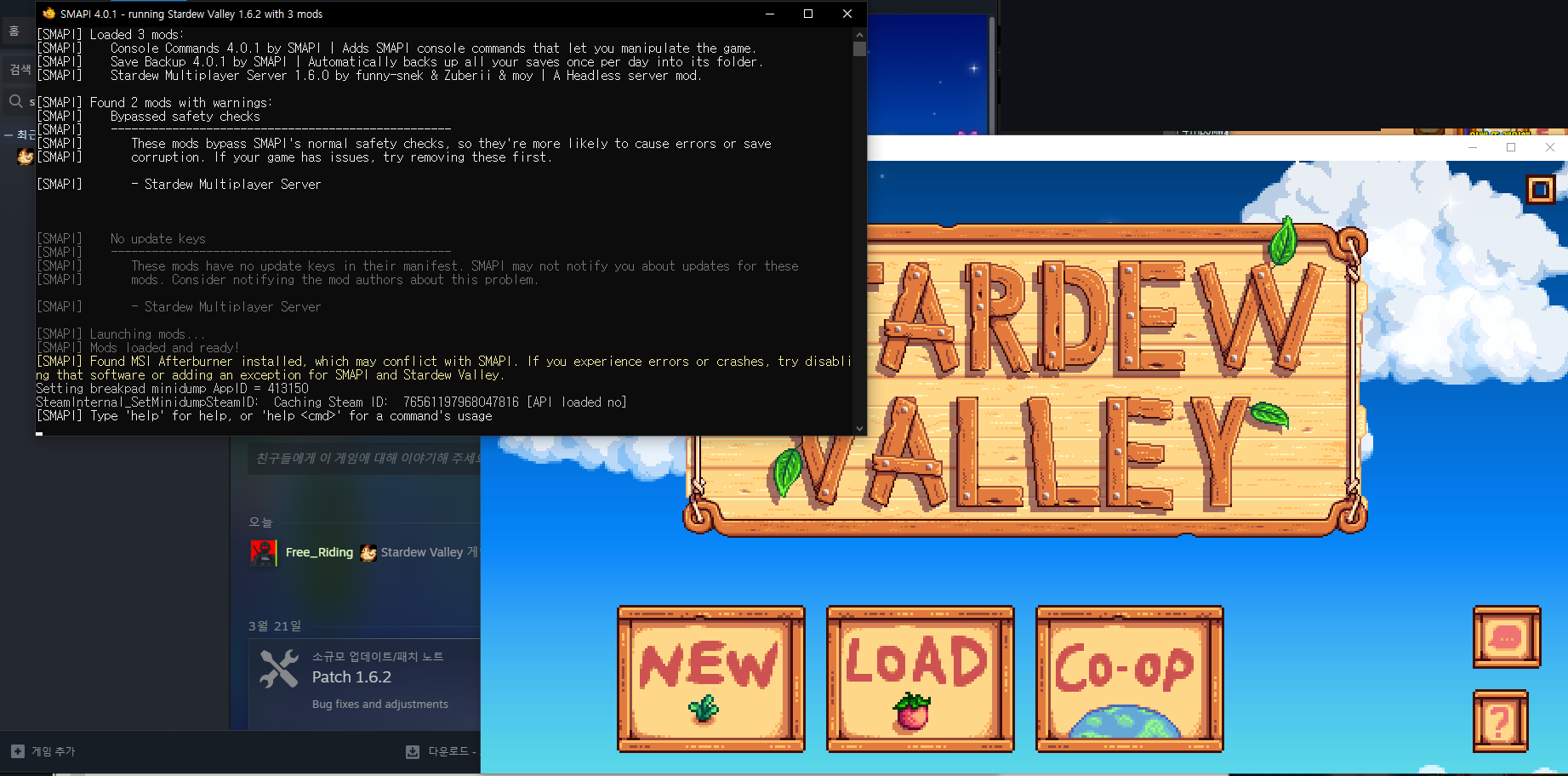Click the Stardew Valley logo sign
The height and width of the screenshot is (776, 1568).
pyautogui.click(x=1025, y=379)
